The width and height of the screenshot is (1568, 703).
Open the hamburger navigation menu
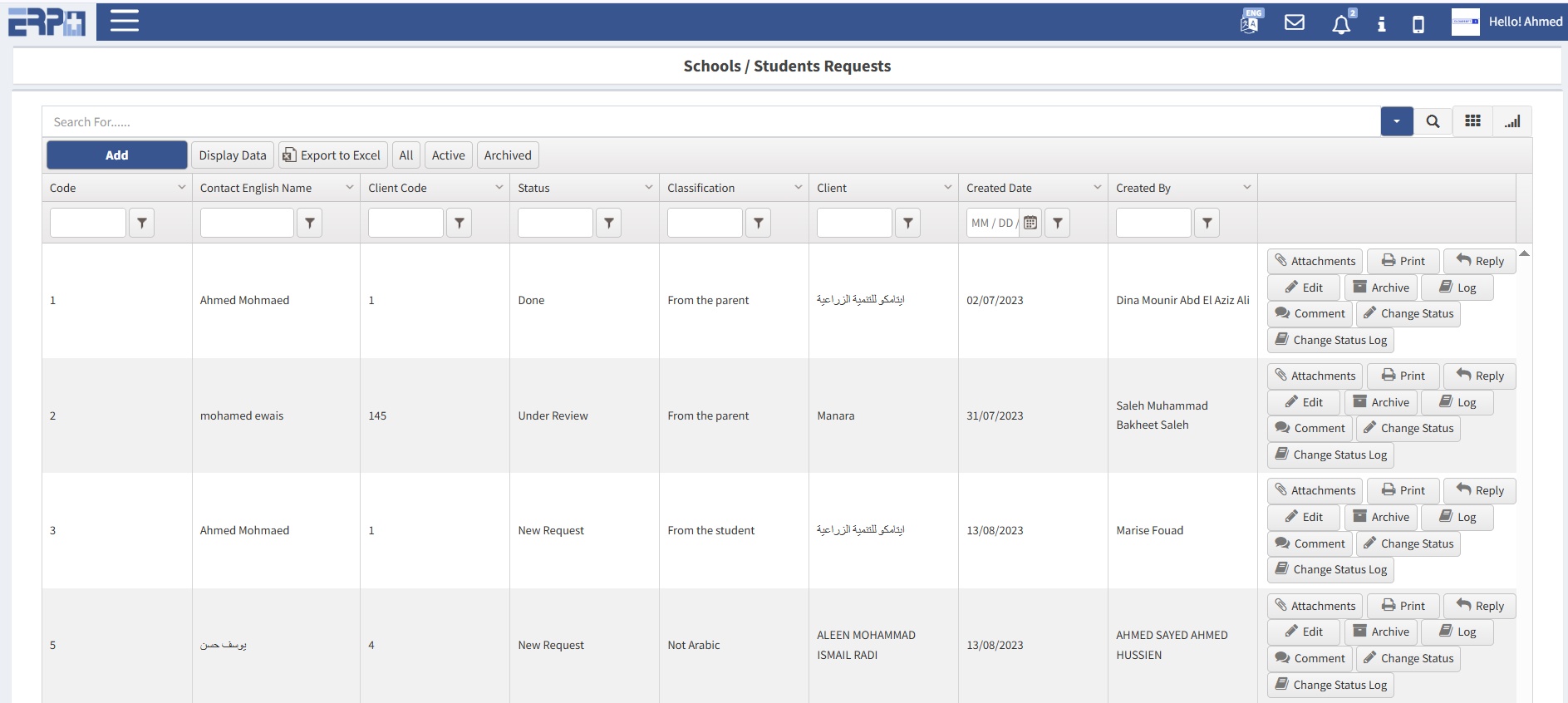[124, 21]
